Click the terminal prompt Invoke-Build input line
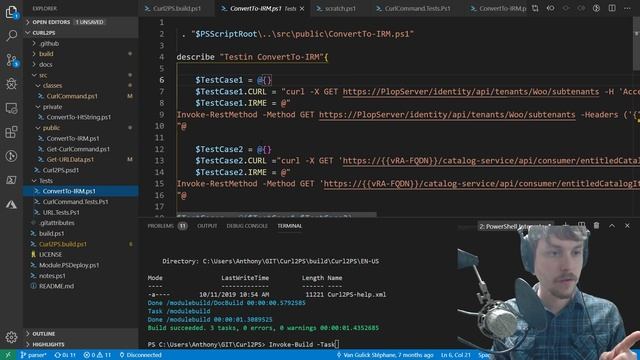640x360 pixels. pyautogui.click(x=243, y=344)
